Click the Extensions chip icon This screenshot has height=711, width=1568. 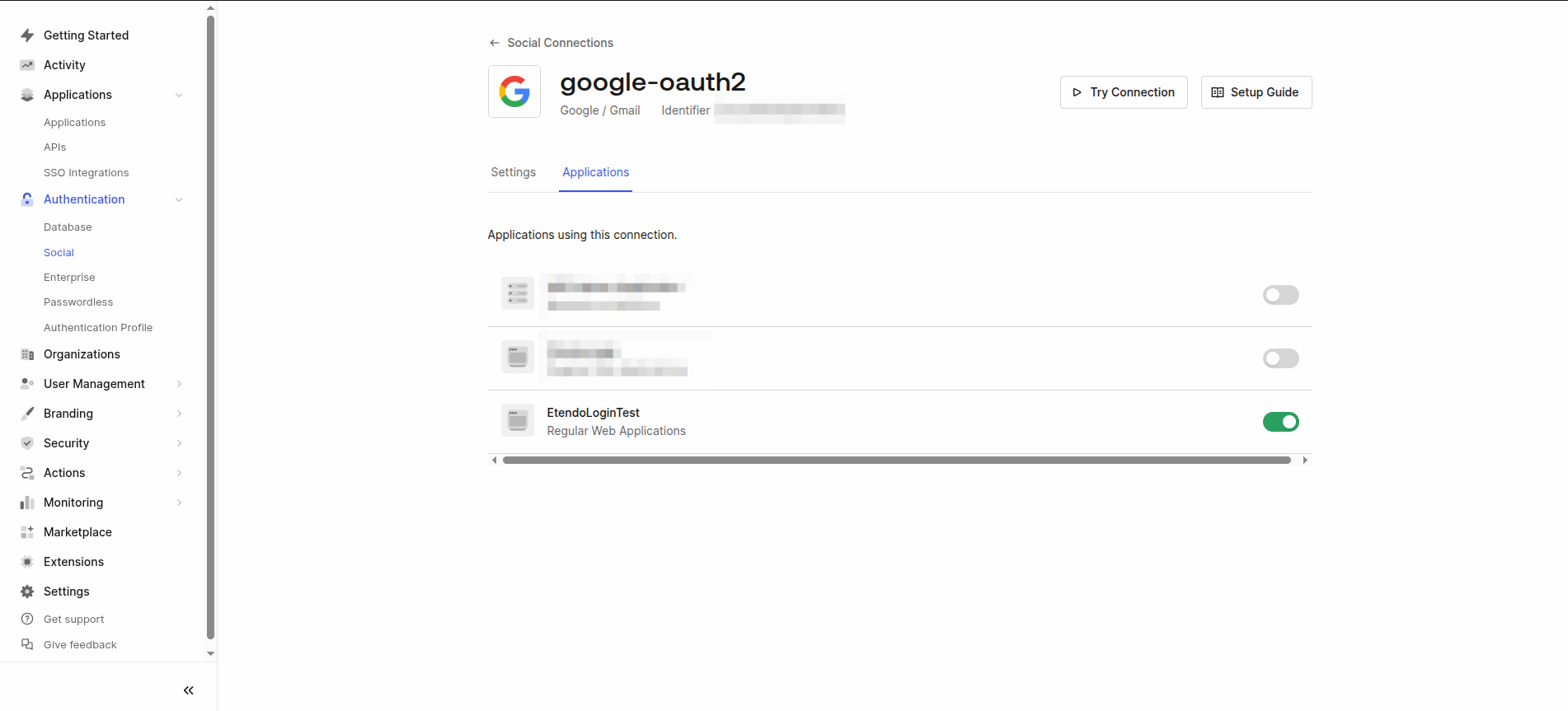point(27,562)
